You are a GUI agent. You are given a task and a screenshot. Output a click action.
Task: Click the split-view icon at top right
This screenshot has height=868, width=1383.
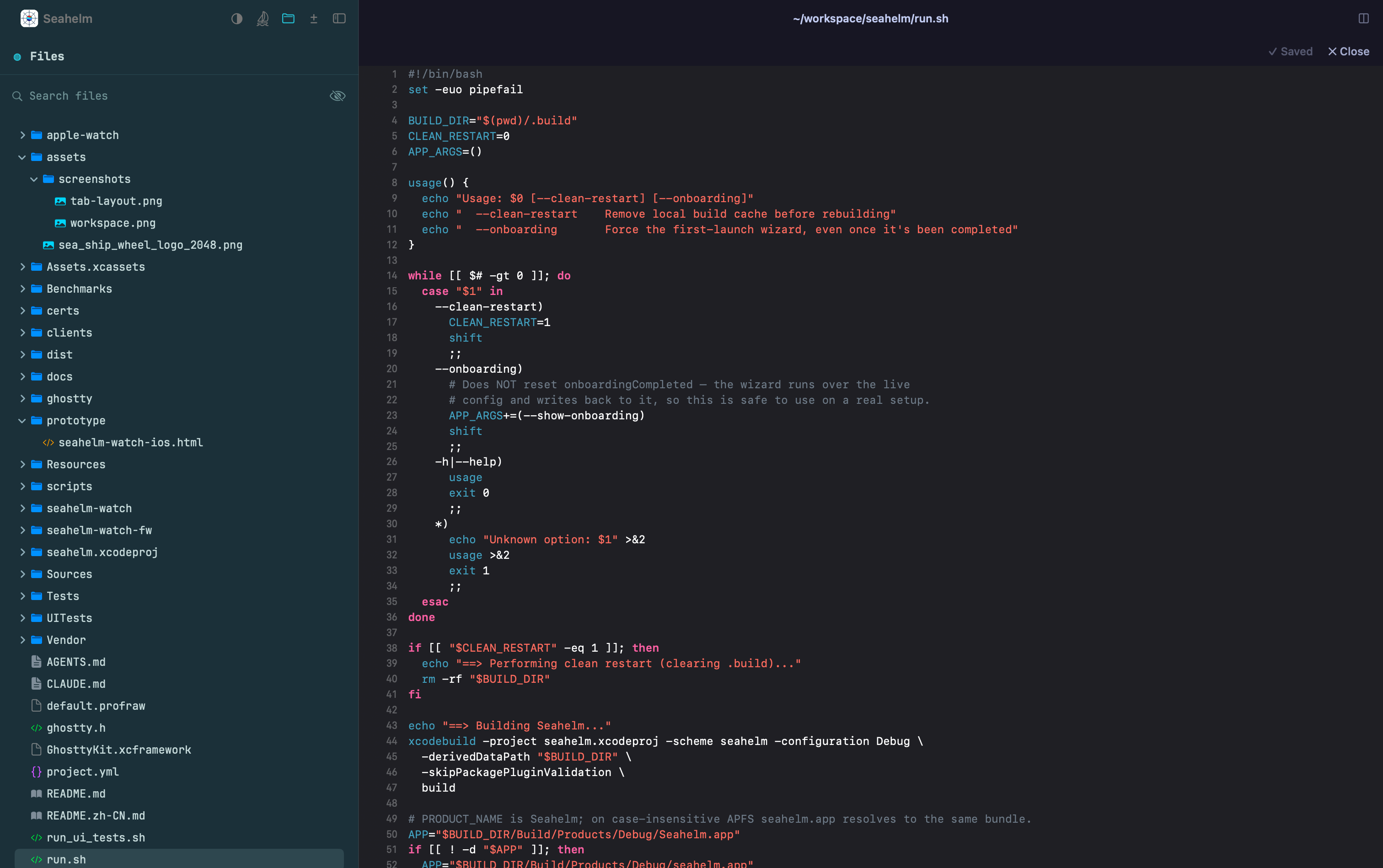click(x=1363, y=18)
